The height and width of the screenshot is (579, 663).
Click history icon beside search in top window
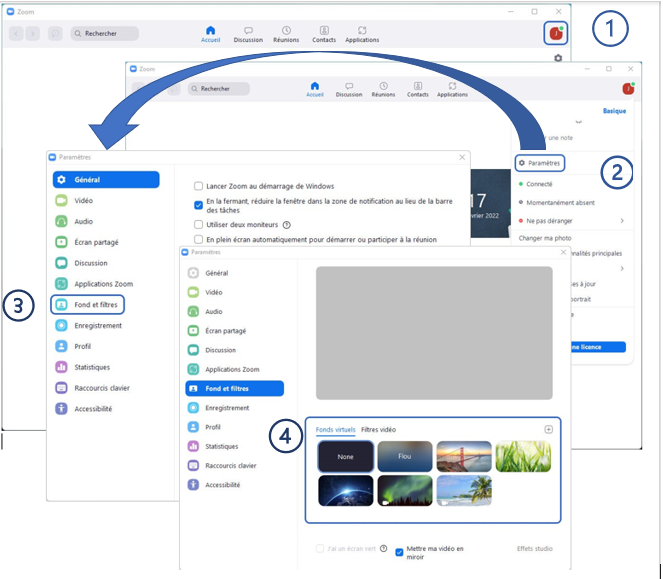tap(55, 33)
